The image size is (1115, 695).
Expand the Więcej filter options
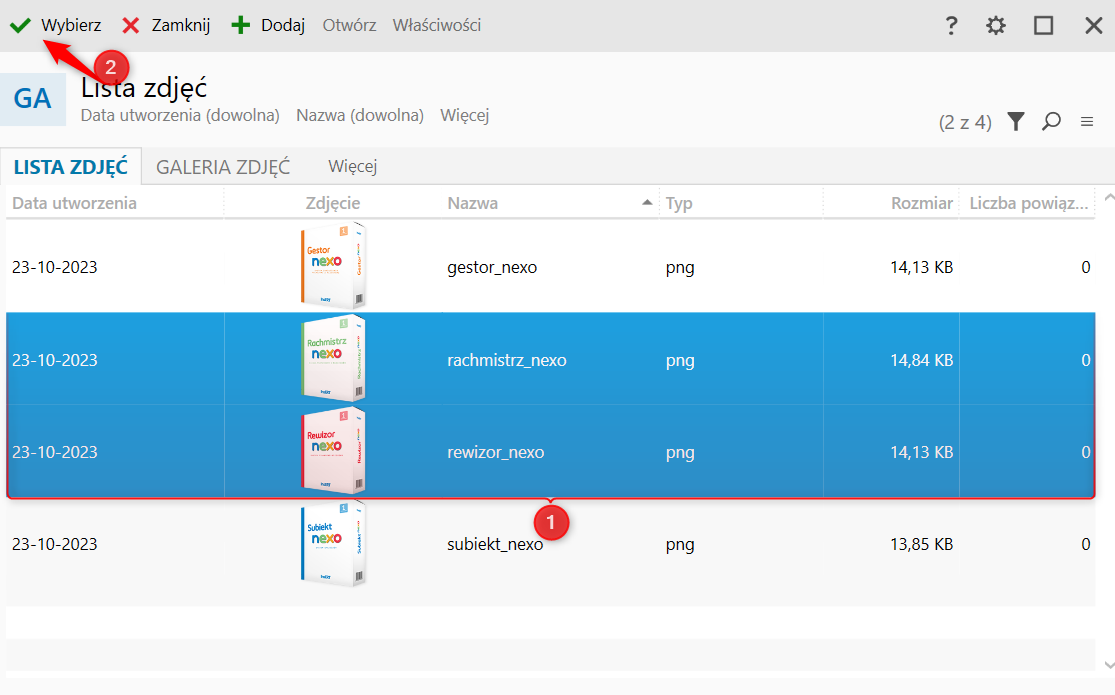[464, 115]
